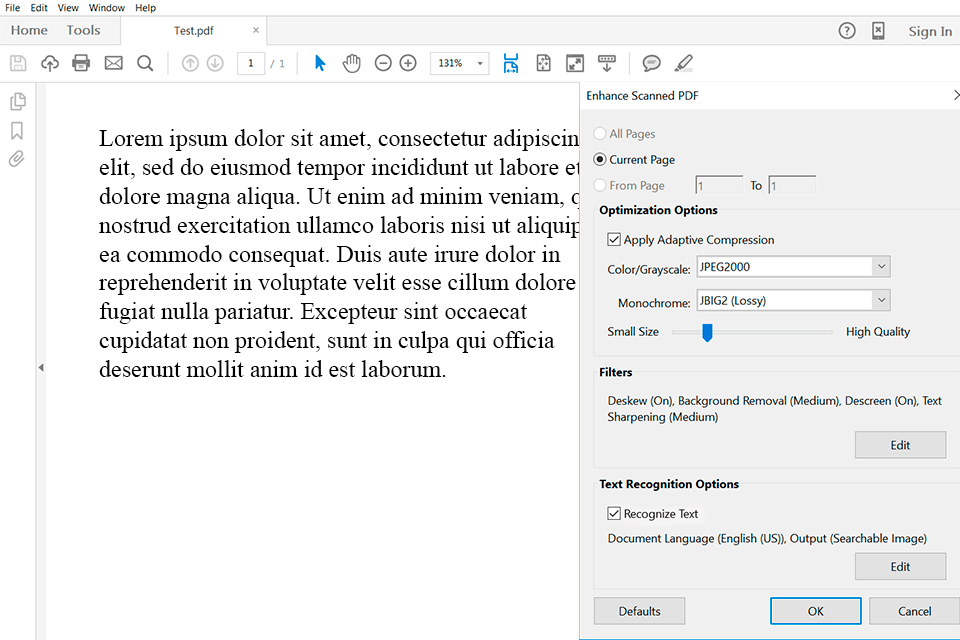The width and height of the screenshot is (960, 640).
Task: Select the Hand pan tool
Action: click(x=351, y=63)
